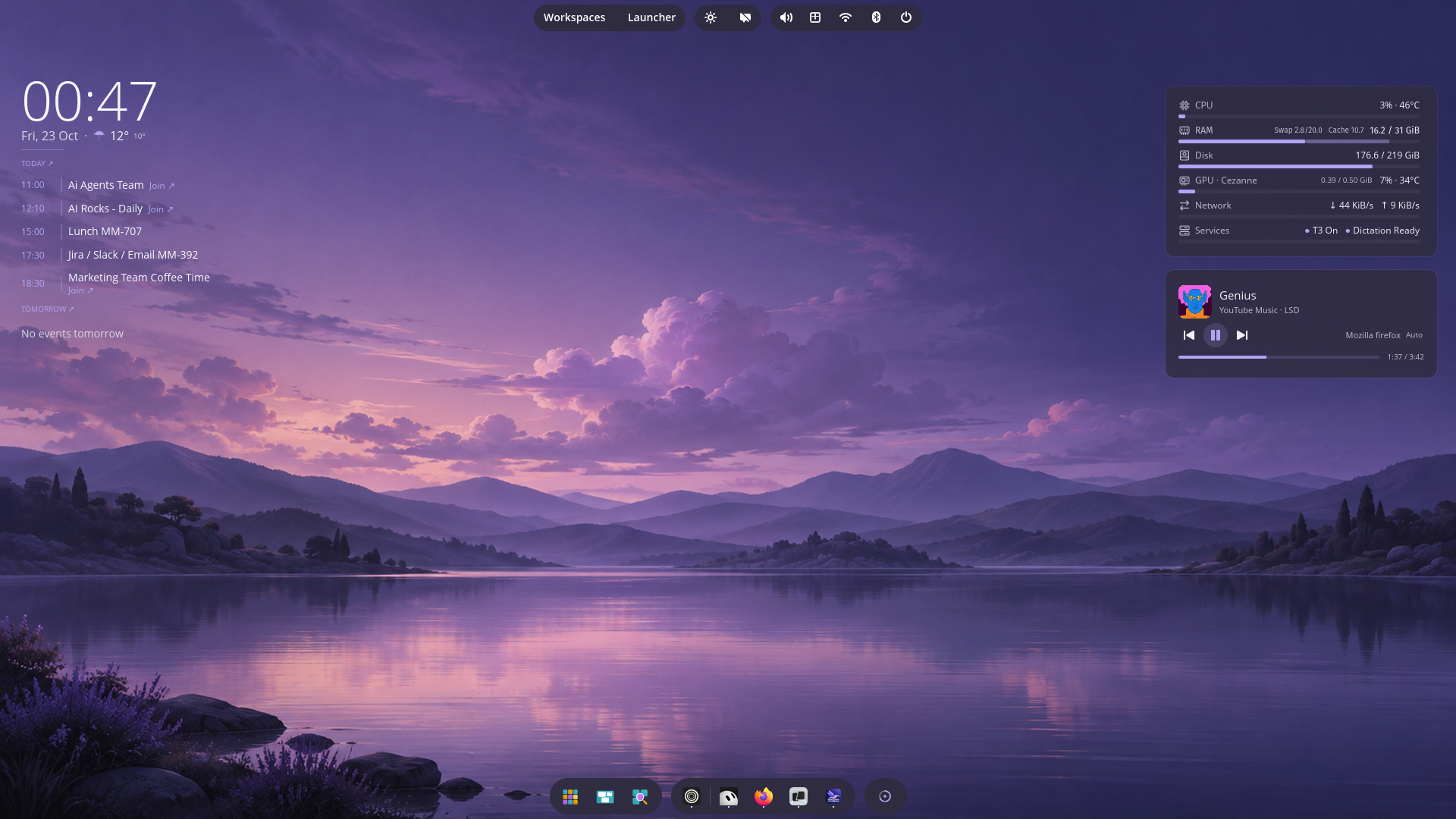This screenshot has width=1456, height=819.
Task: Click the concentric circles app in dock
Action: (x=692, y=796)
